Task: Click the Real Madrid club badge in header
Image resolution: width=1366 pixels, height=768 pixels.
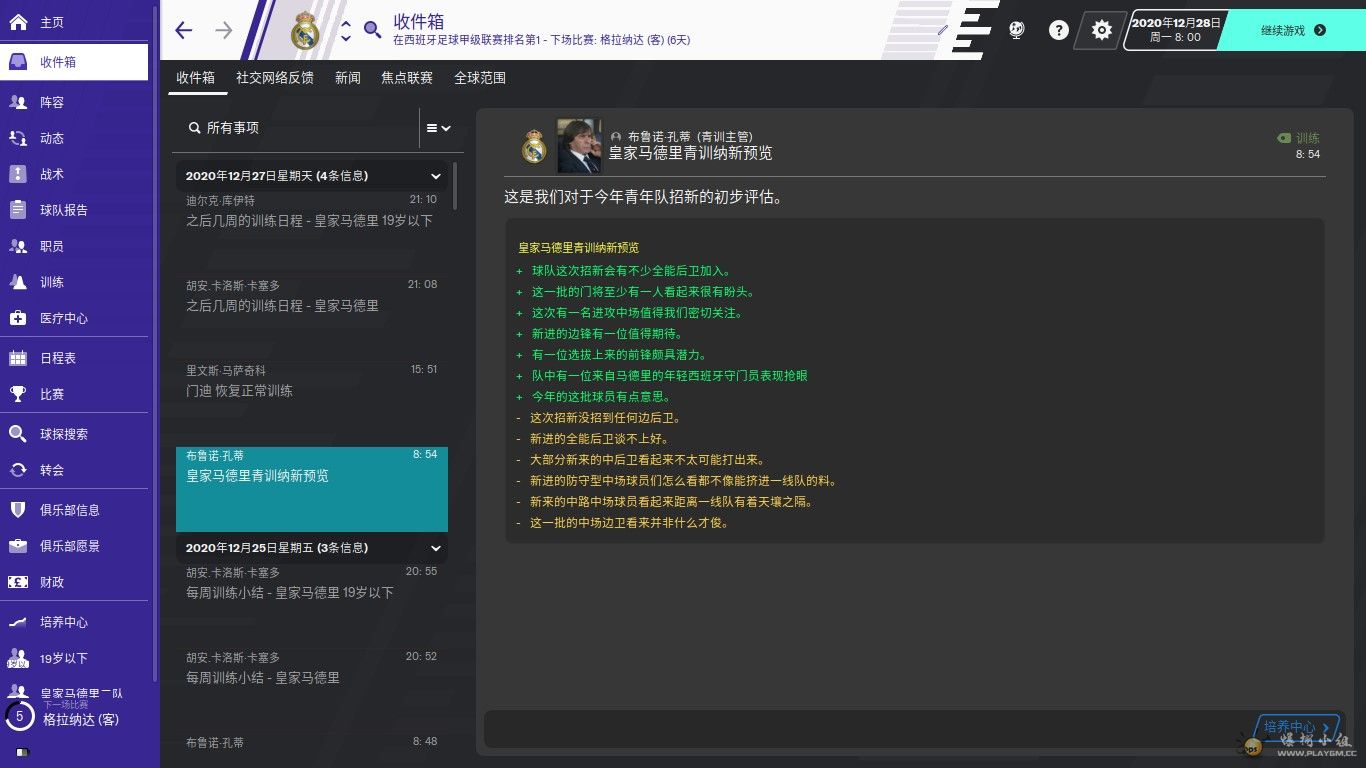Action: 304,31
